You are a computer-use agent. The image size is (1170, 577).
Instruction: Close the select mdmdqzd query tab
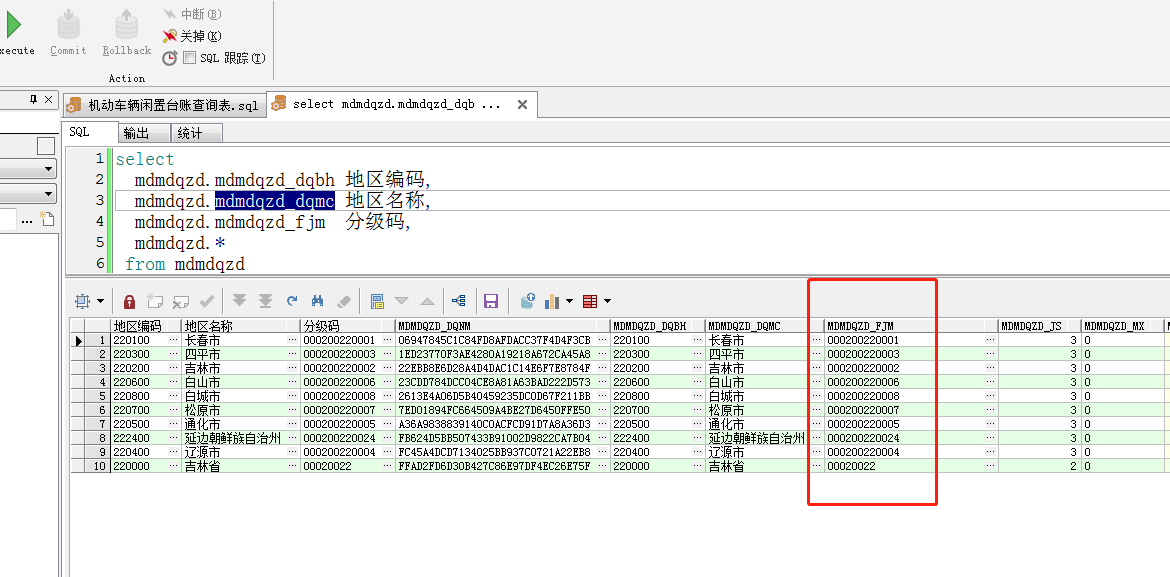(x=522, y=104)
